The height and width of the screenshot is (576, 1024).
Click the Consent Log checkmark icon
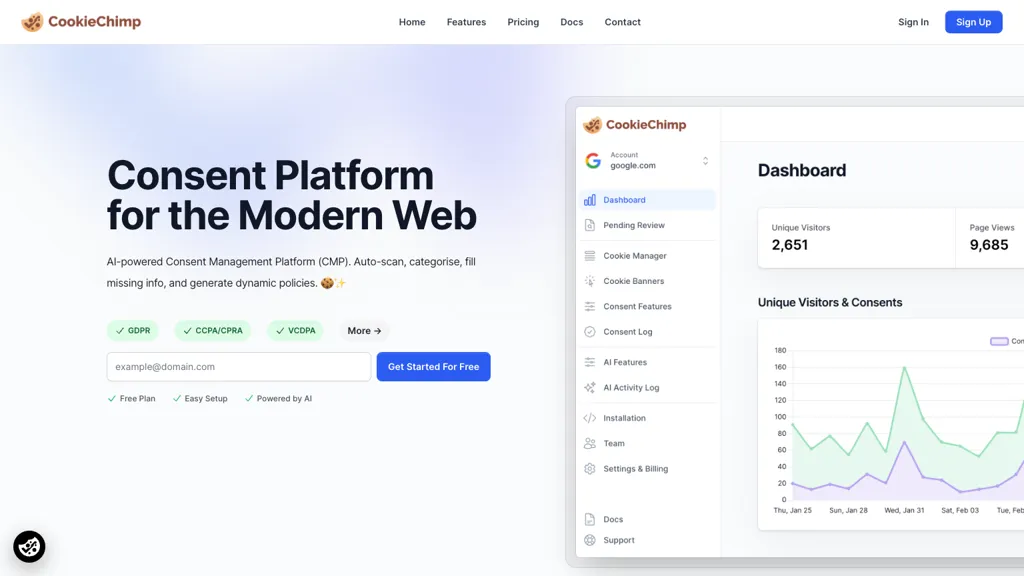click(x=590, y=332)
